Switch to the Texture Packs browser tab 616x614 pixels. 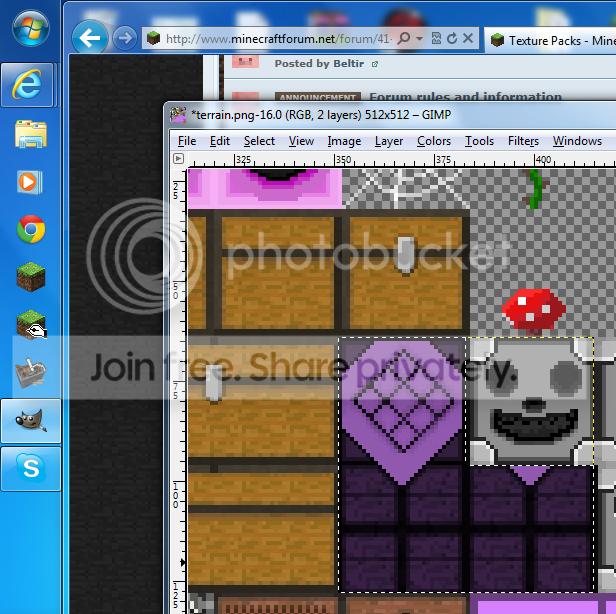tap(552, 40)
